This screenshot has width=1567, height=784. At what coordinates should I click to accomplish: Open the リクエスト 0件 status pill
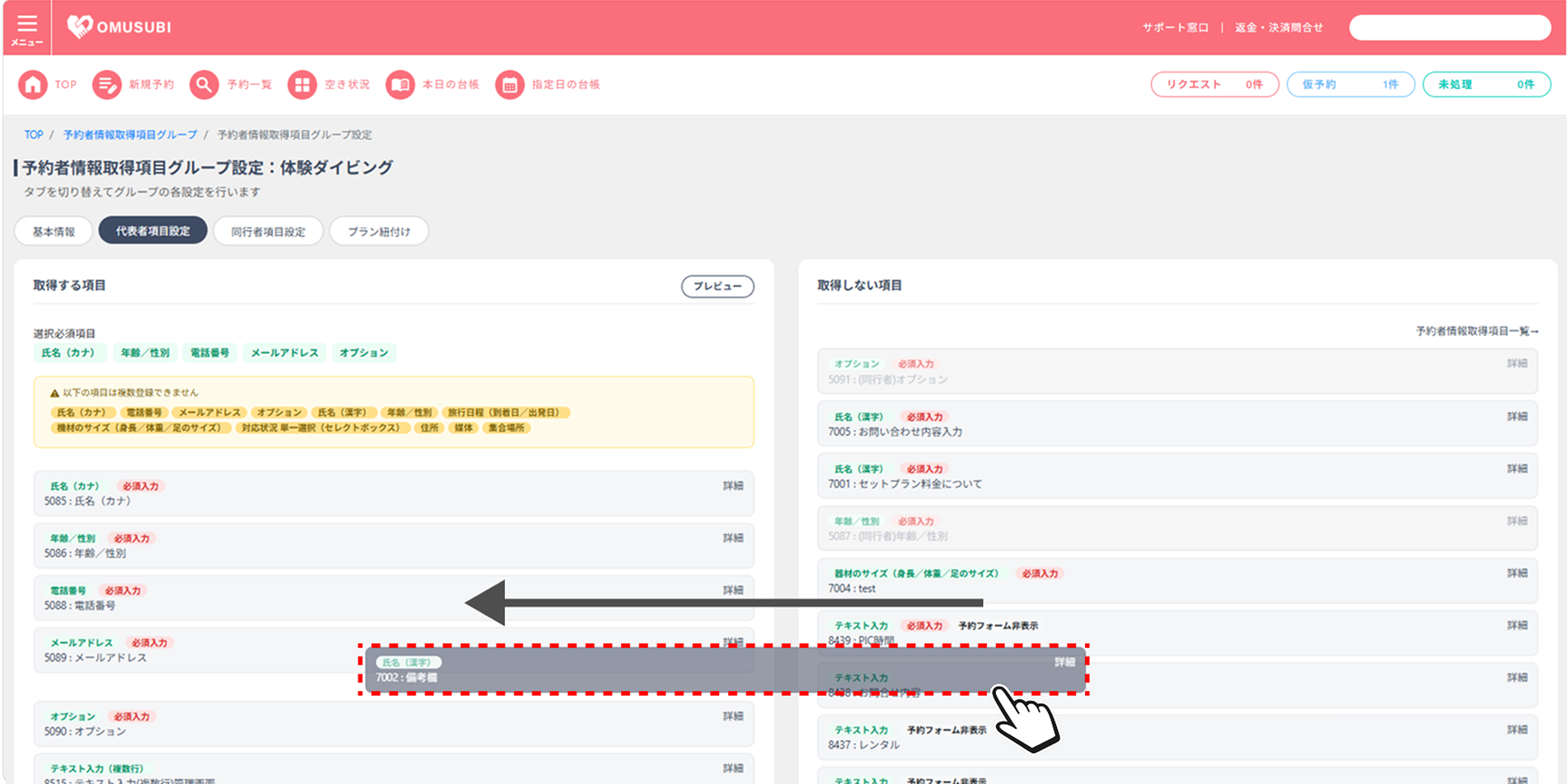(1215, 85)
